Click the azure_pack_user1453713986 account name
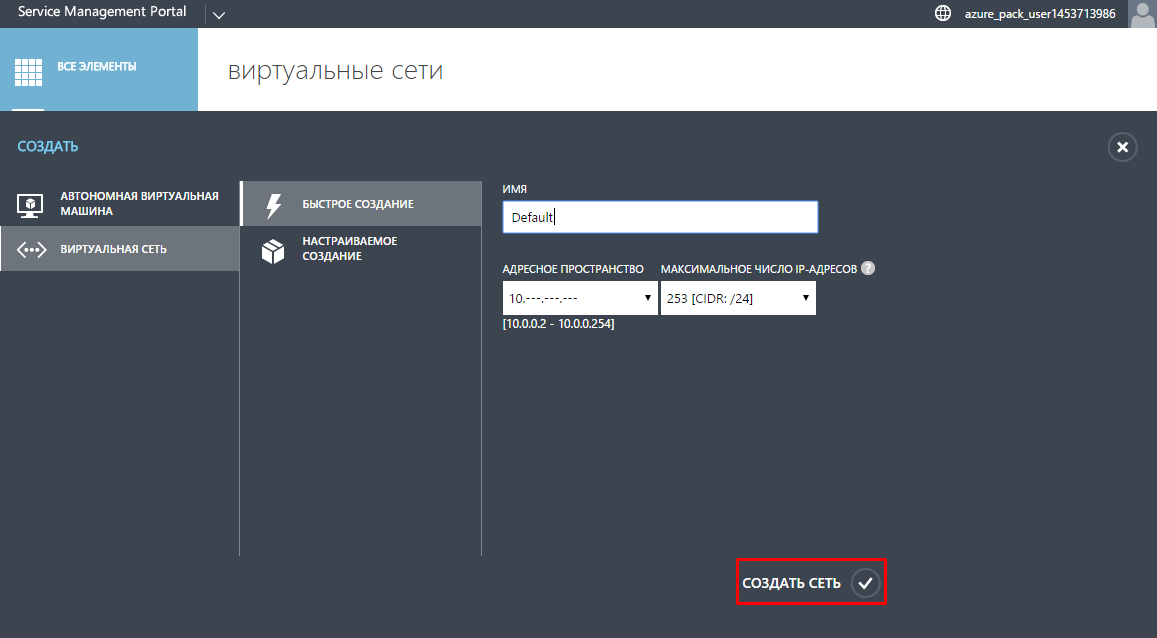 [1039, 14]
